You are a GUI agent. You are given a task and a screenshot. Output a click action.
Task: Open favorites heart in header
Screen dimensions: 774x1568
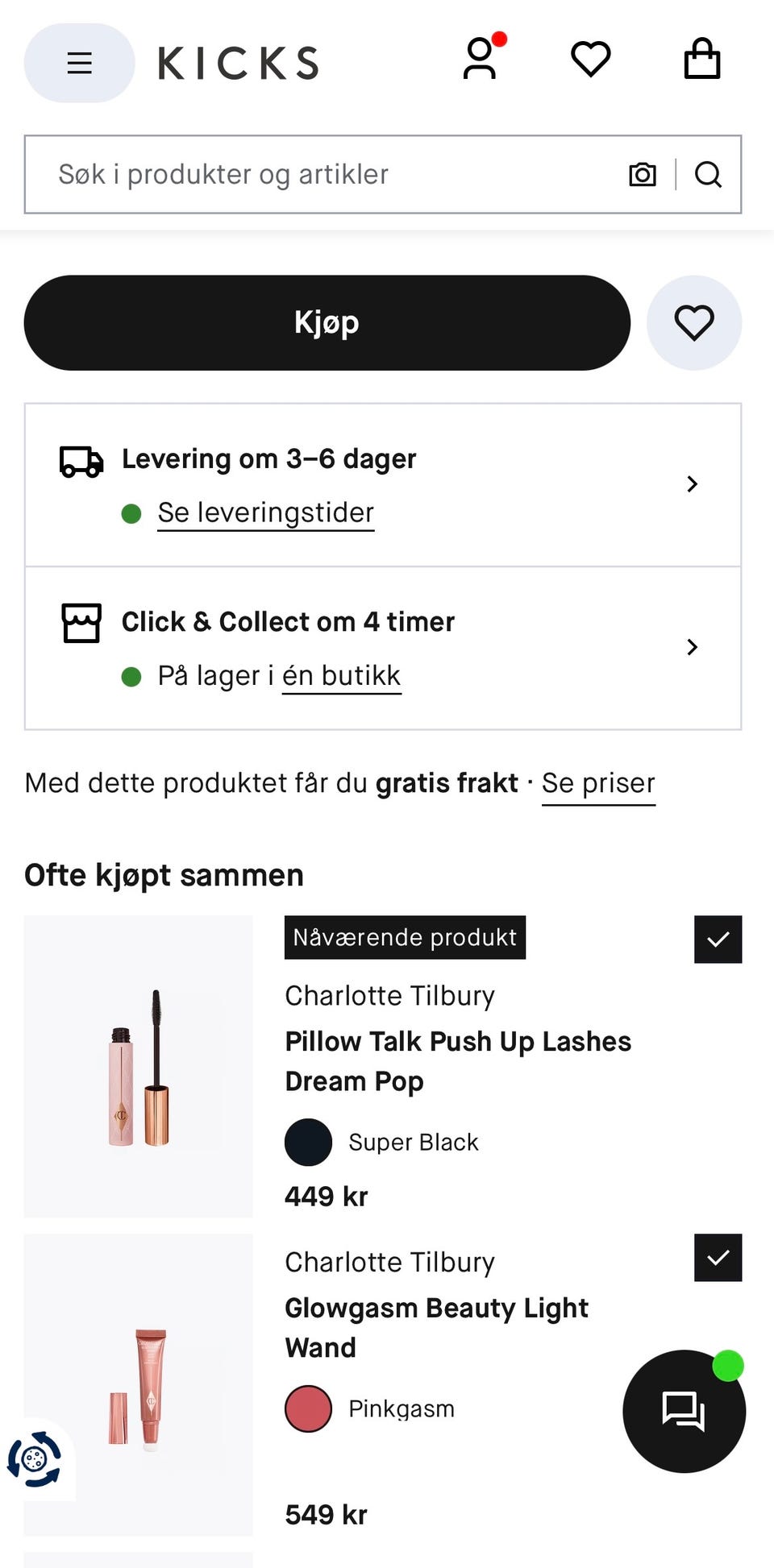tap(591, 60)
